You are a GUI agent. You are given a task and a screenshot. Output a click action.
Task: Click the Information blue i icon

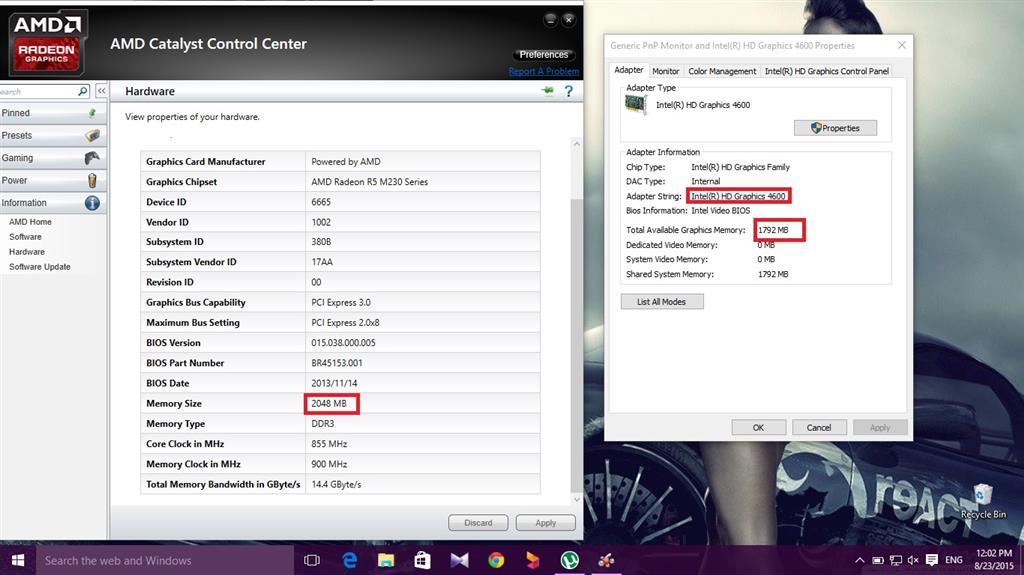coord(92,203)
